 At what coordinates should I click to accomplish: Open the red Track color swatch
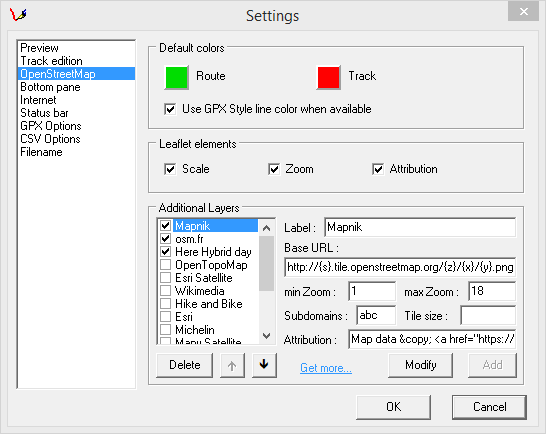(328, 77)
